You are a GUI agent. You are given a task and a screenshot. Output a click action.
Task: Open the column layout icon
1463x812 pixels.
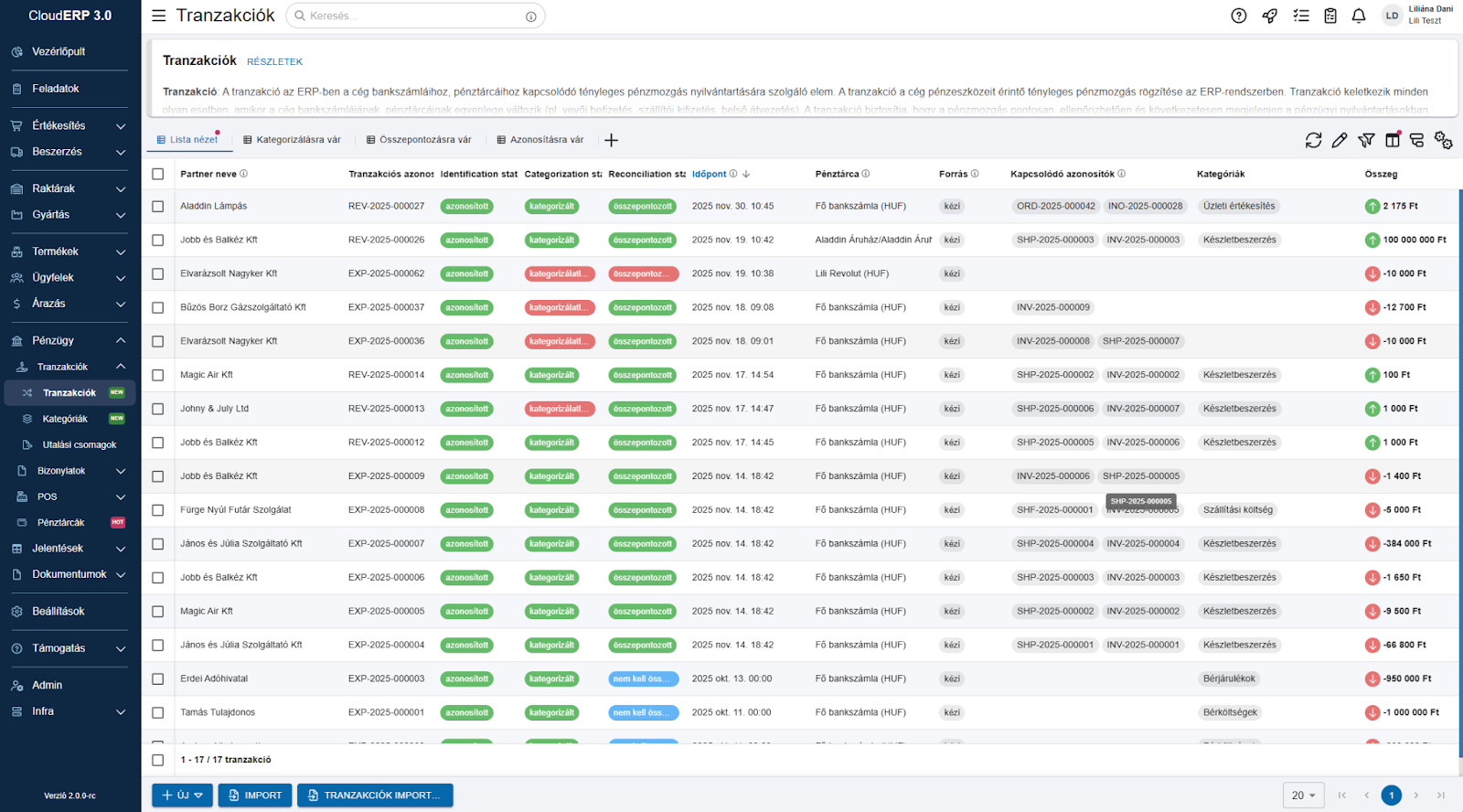(x=1392, y=140)
